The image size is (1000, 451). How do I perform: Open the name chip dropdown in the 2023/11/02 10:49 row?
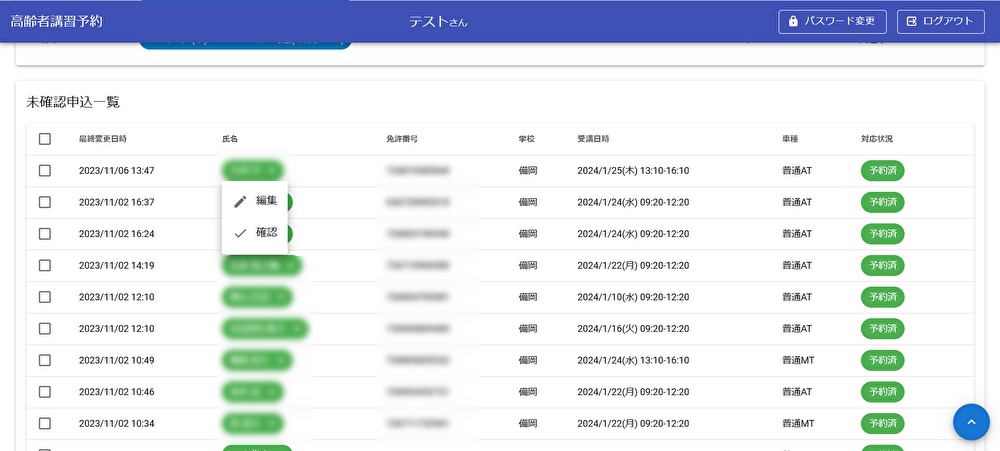click(x=257, y=360)
